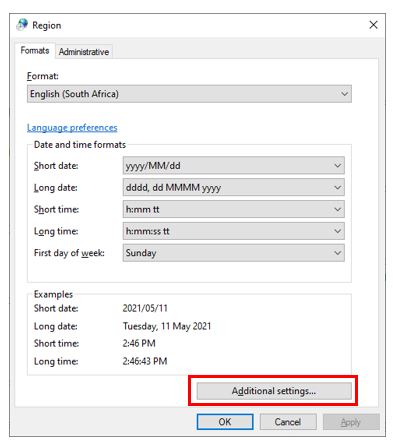The image size is (393, 445).
Task: Open the Format English (South Africa) dropdown
Action: (x=189, y=94)
